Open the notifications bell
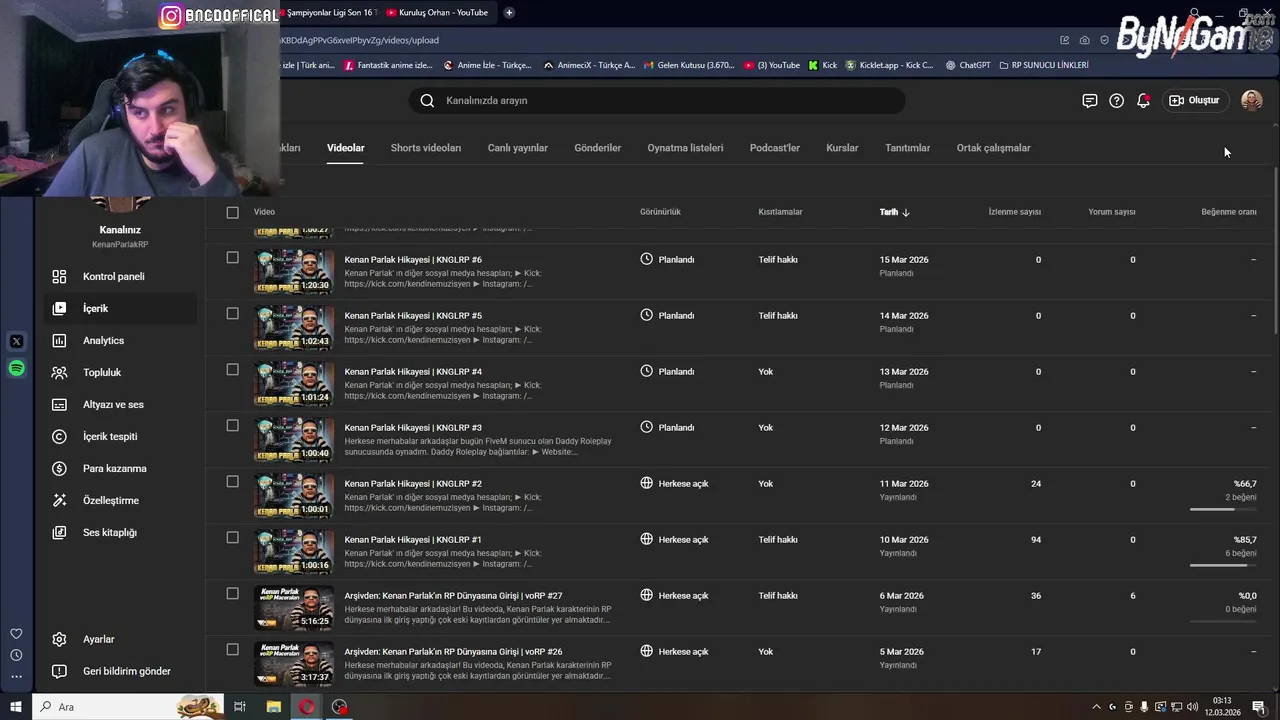 (1143, 100)
